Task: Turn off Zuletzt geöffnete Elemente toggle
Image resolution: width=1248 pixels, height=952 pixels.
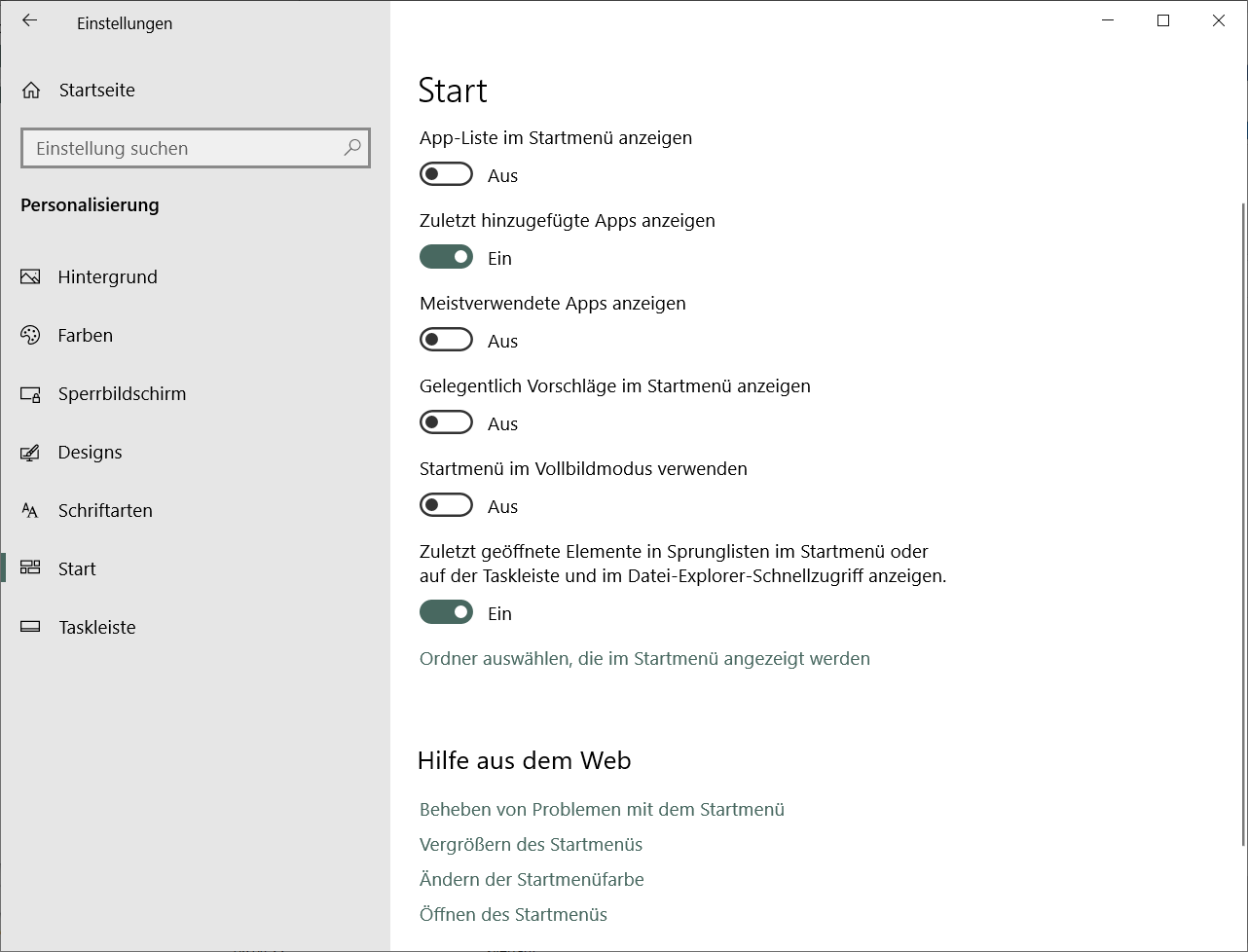Action: [446, 613]
